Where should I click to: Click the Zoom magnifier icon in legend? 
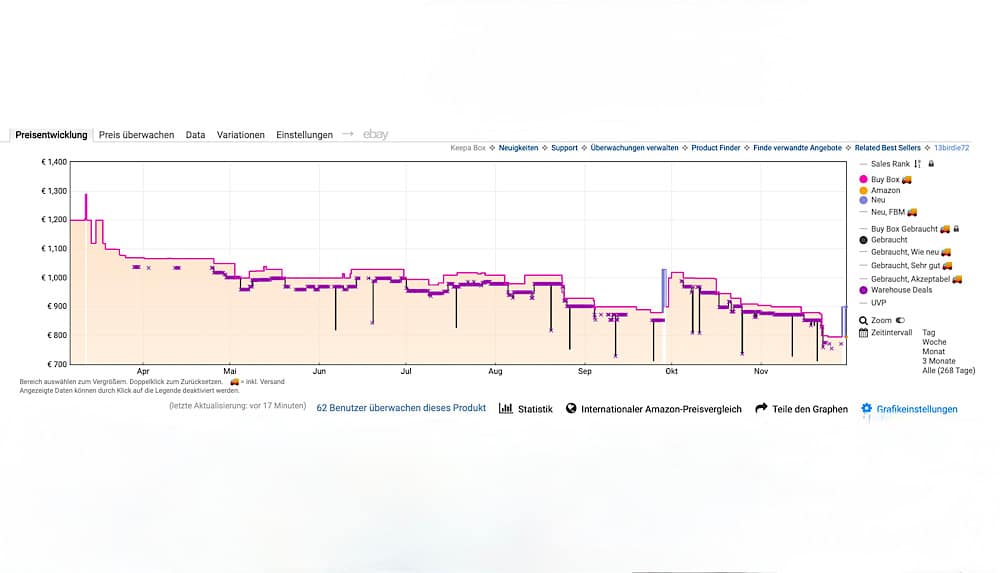click(863, 320)
